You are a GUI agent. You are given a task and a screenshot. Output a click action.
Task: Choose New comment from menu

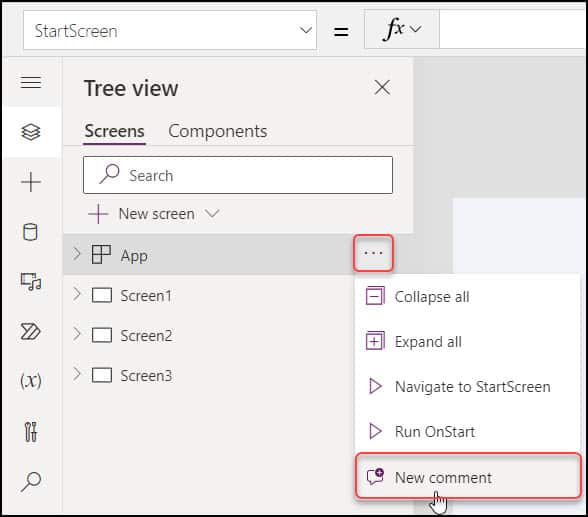click(468, 477)
